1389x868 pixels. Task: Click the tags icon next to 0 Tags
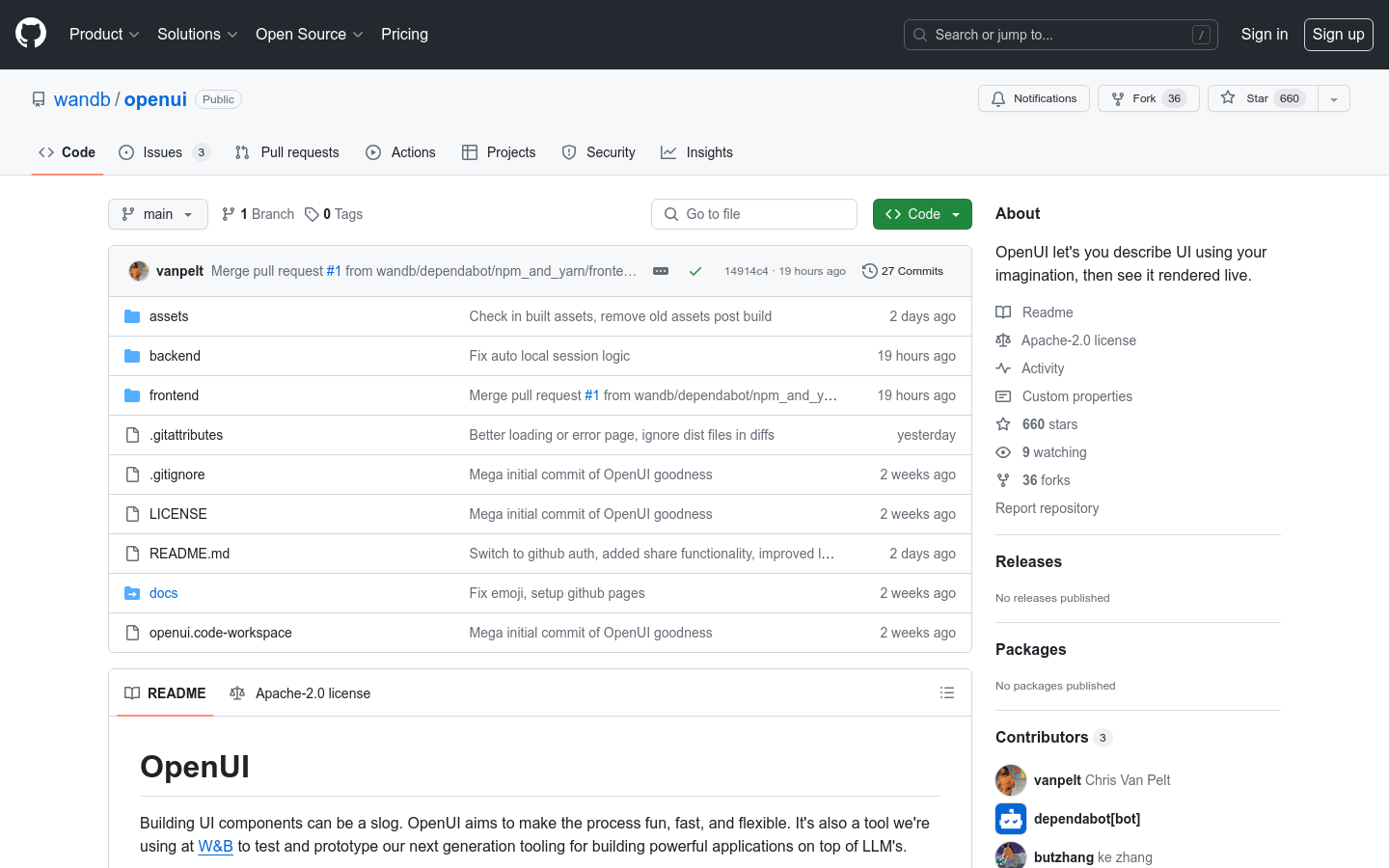(x=311, y=213)
